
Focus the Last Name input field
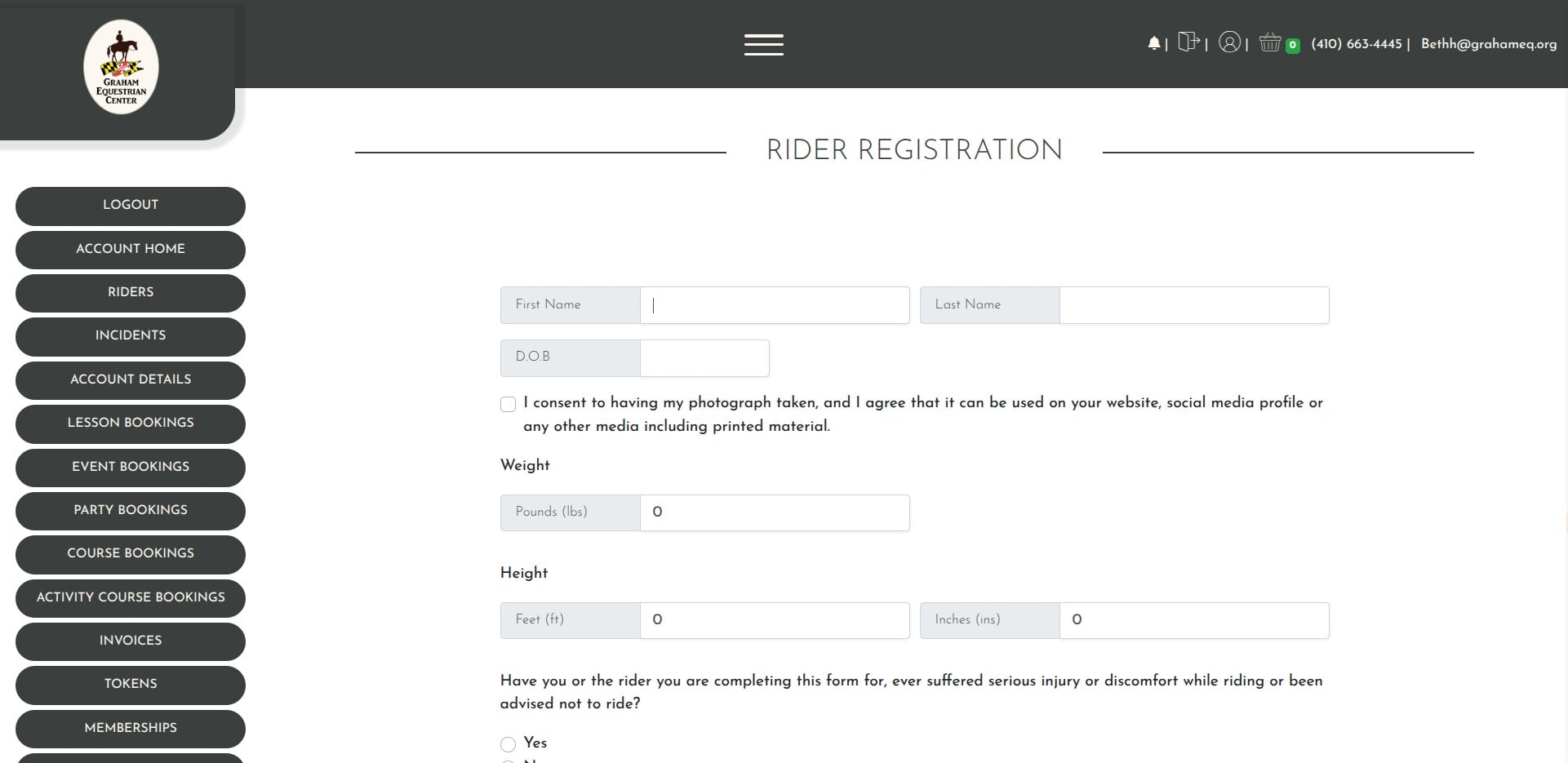[x=1193, y=305]
